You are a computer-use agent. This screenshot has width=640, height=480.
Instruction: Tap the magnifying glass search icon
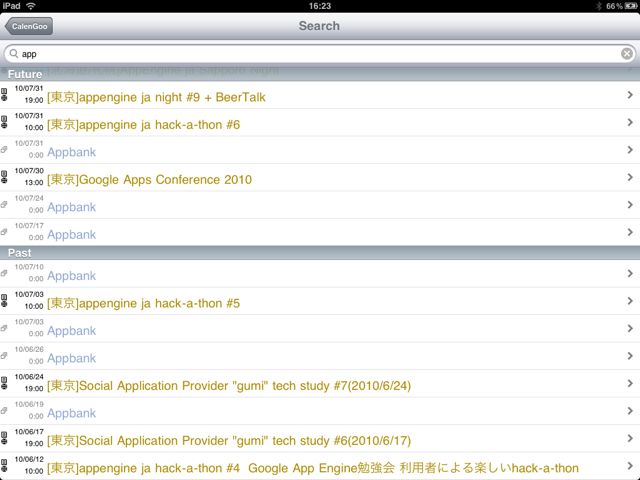click(14, 53)
